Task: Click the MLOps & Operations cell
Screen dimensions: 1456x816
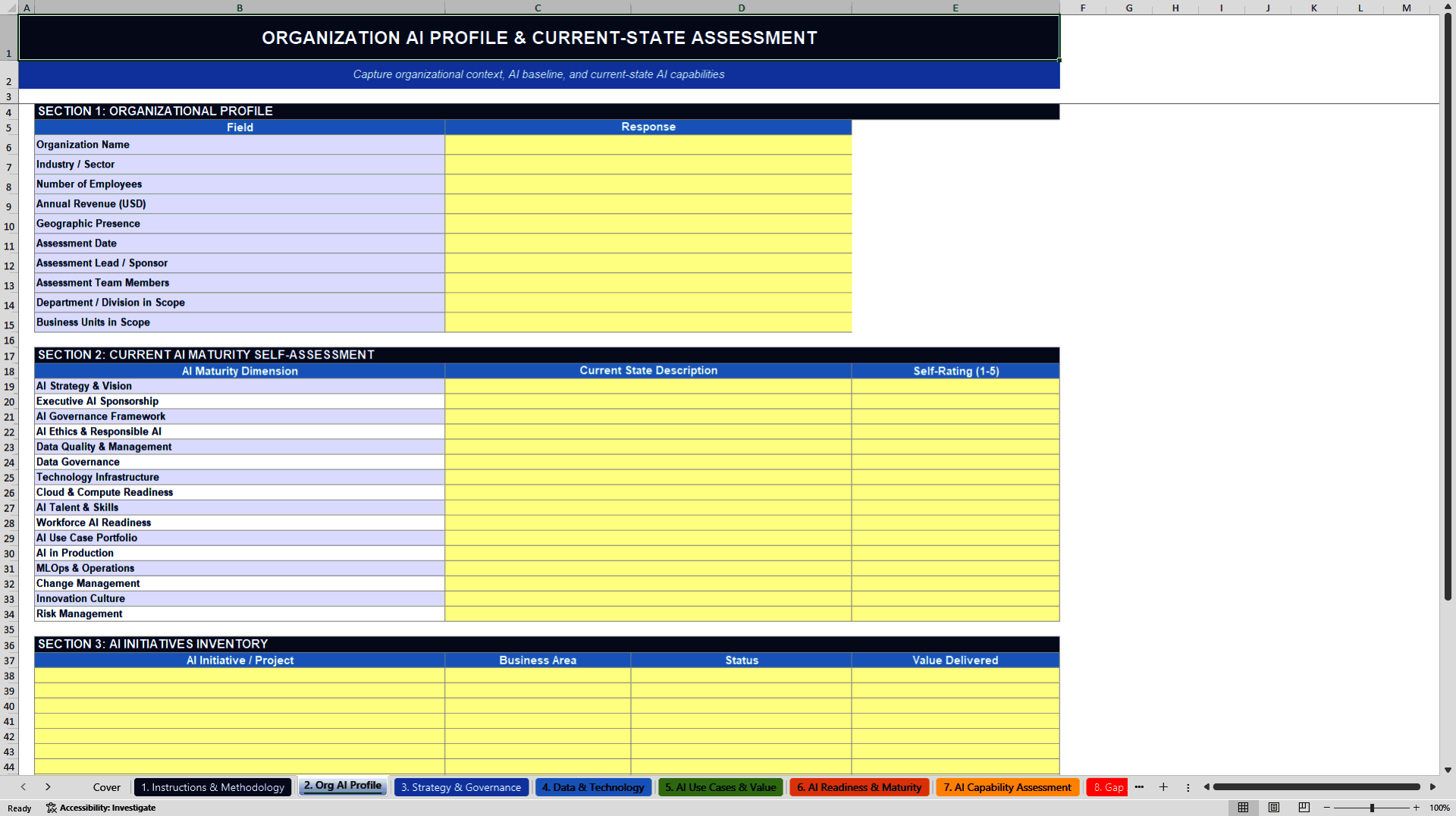Action: tap(240, 568)
